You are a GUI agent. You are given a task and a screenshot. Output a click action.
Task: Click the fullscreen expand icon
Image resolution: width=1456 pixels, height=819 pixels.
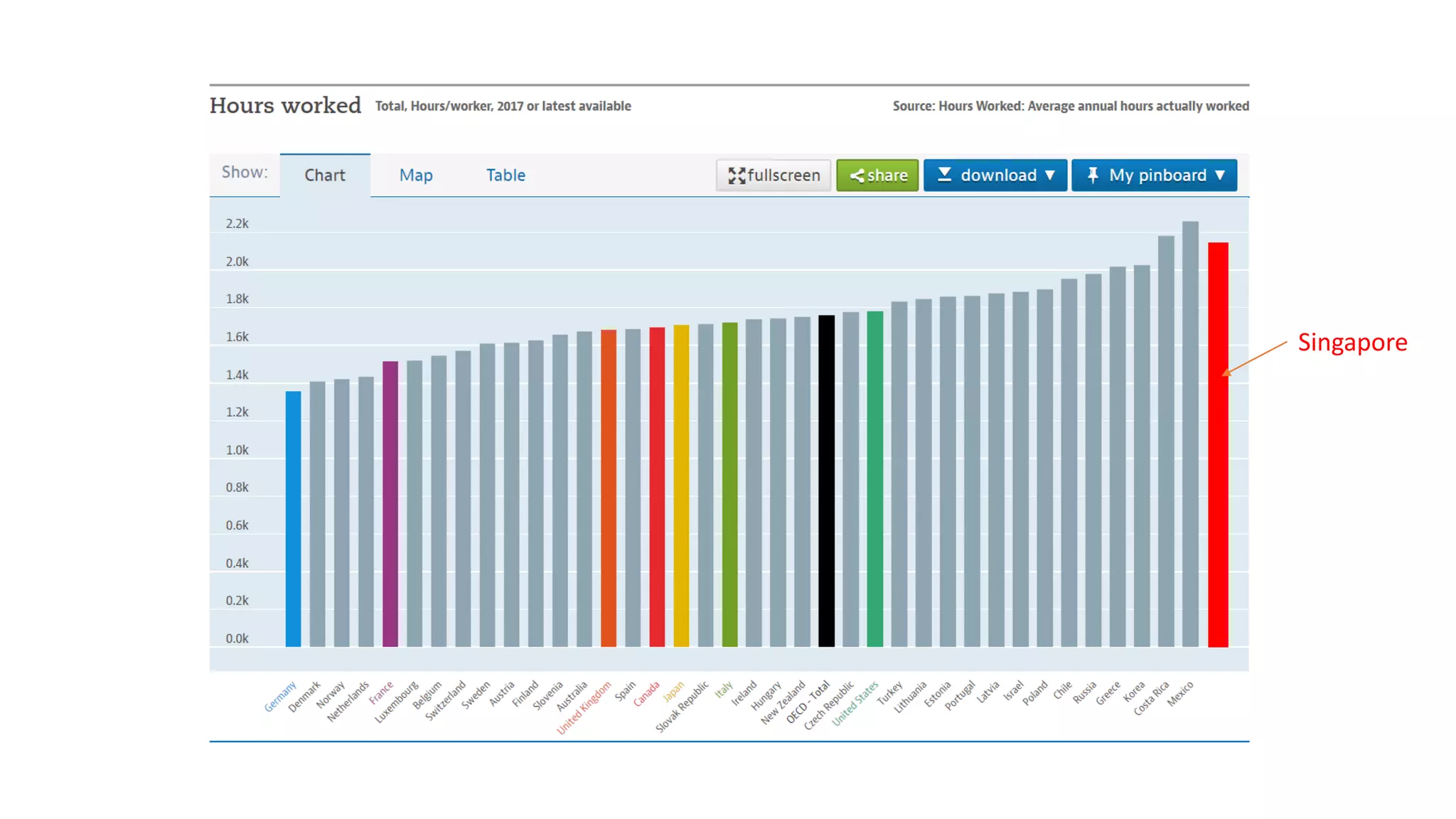(737, 176)
